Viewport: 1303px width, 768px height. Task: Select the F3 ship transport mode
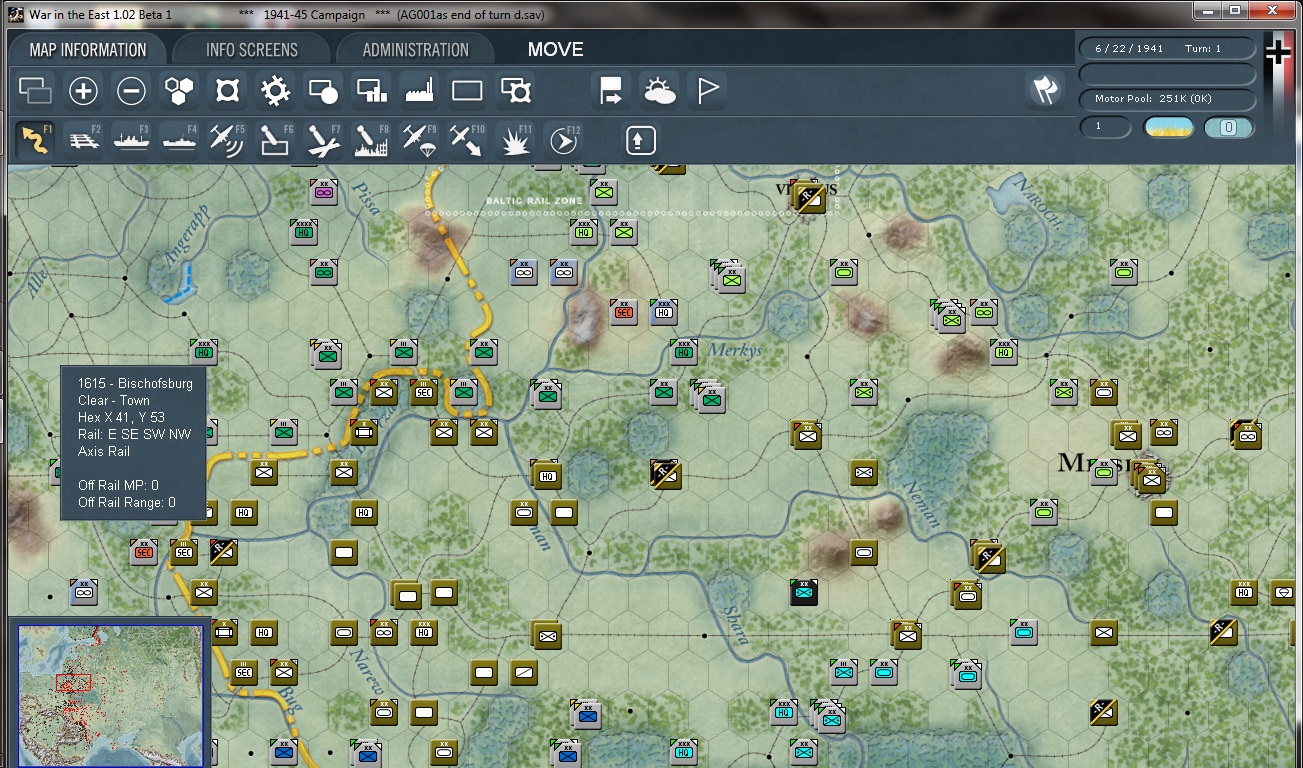click(131, 140)
